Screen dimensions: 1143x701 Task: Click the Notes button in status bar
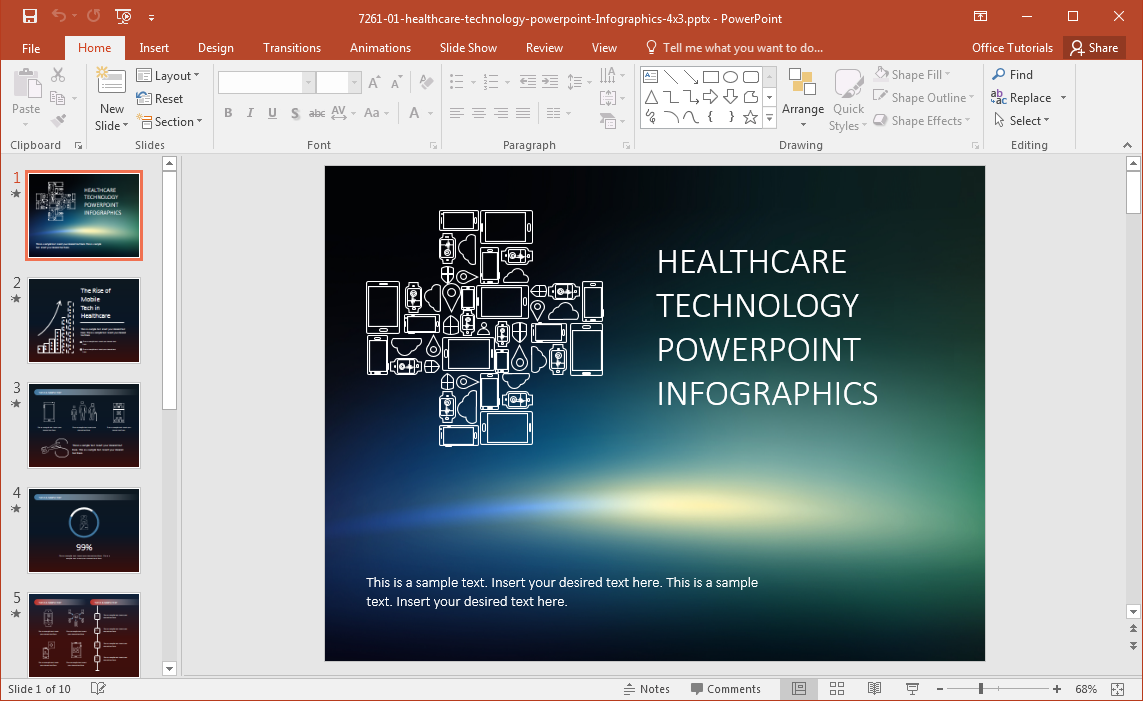(647, 689)
